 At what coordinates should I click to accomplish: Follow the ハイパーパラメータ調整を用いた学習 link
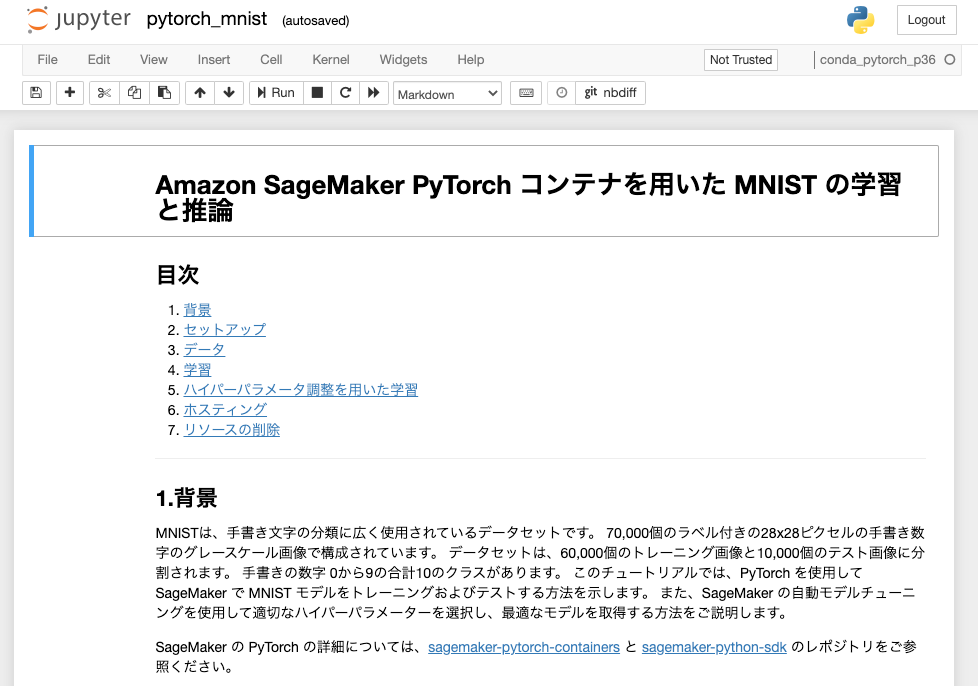pos(301,390)
